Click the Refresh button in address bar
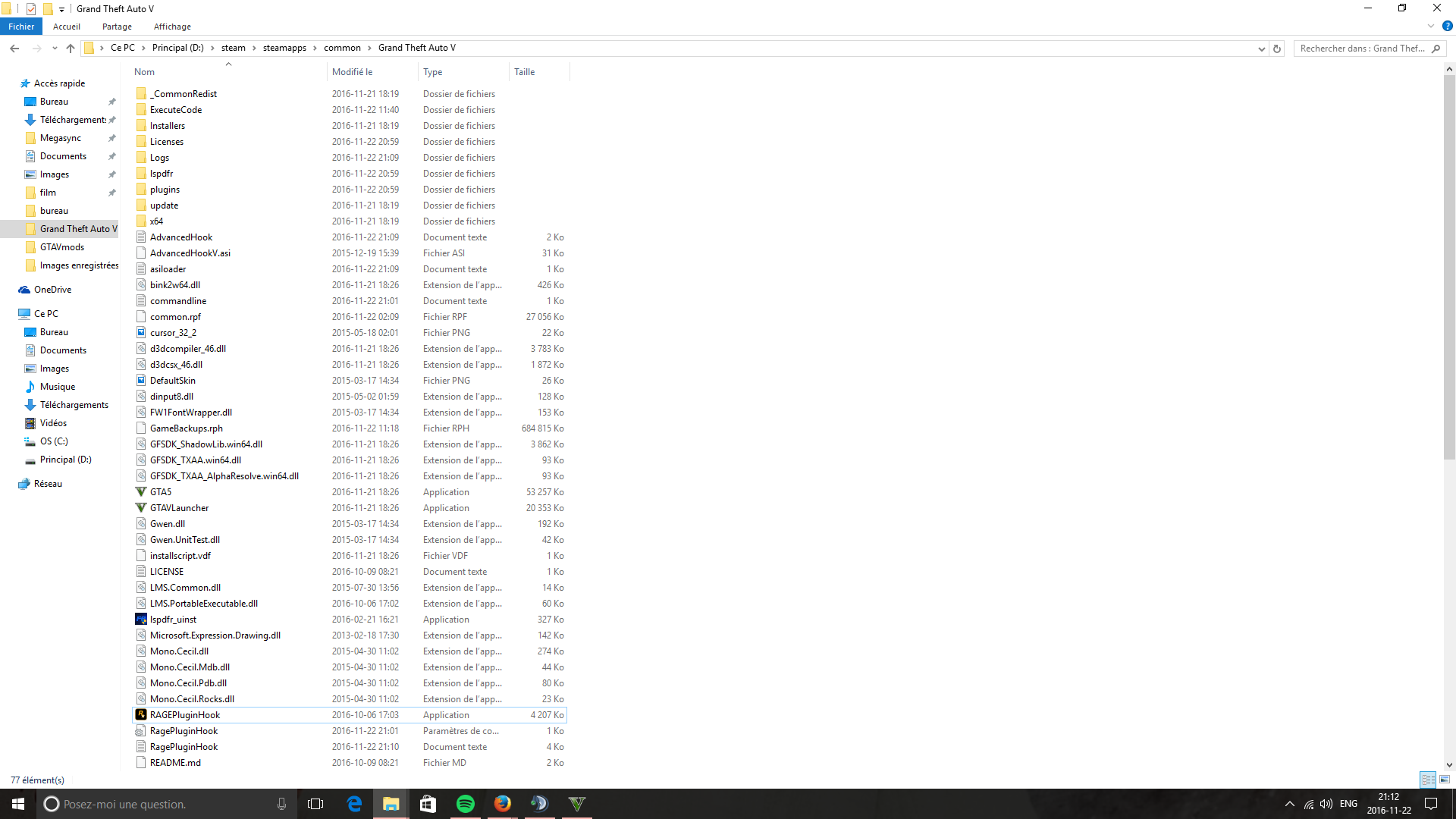Screen dimensions: 1456x819 coord(1277,49)
